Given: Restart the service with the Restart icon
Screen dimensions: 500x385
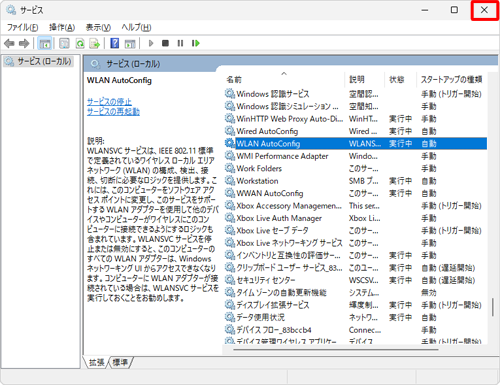Looking at the screenshot, I should pos(196,43).
